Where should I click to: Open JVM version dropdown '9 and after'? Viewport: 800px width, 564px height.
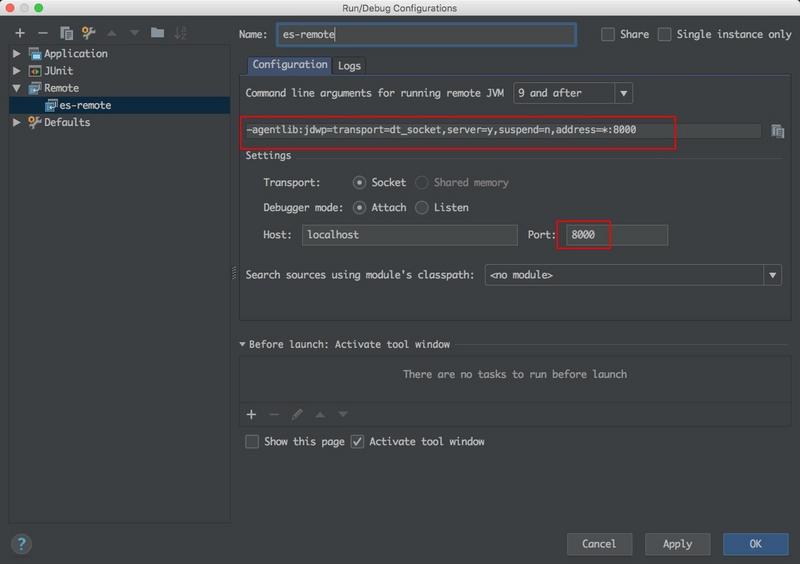click(x=573, y=93)
